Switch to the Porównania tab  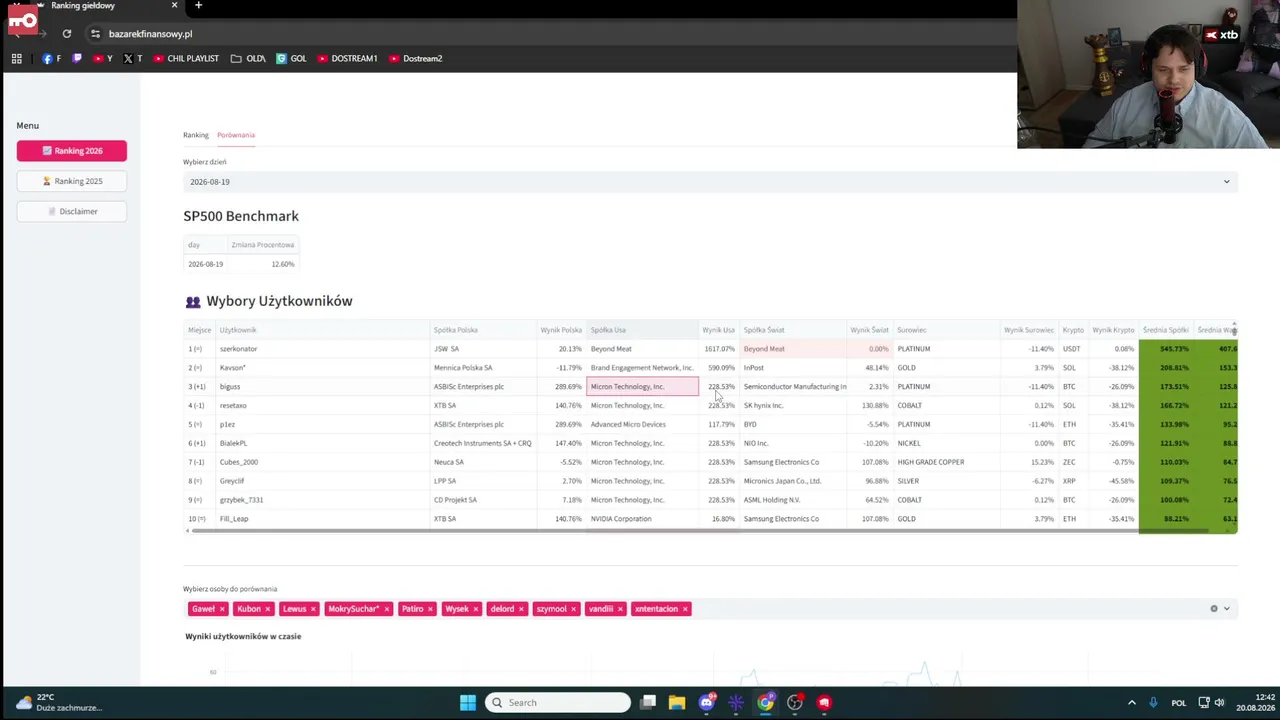(x=236, y=135)
